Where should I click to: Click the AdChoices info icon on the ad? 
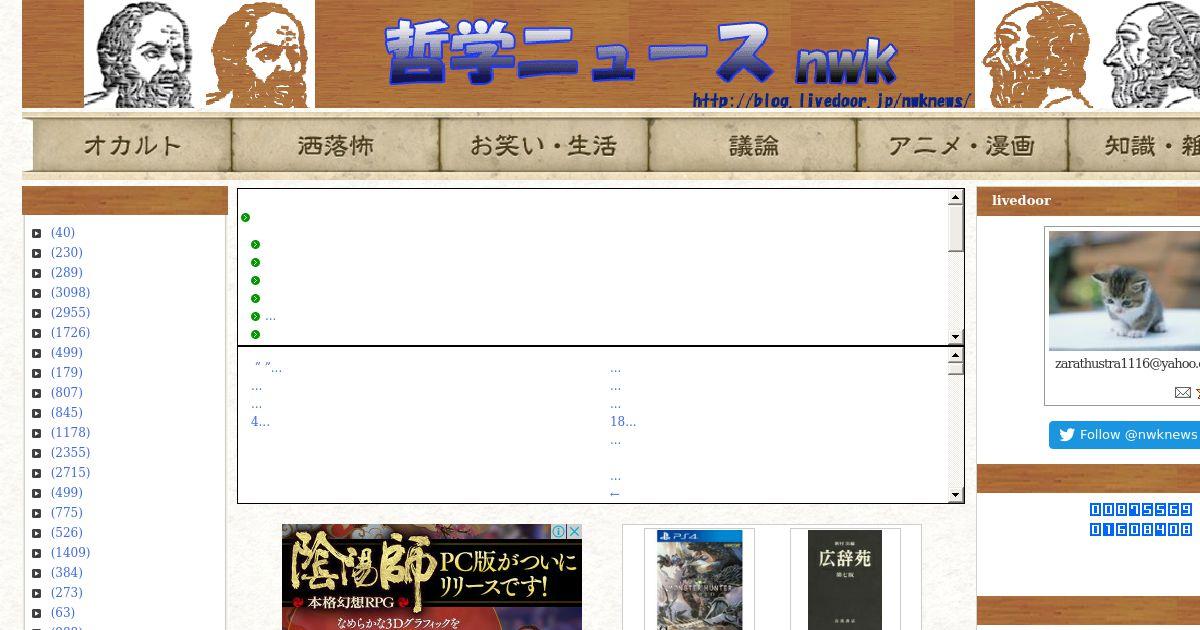pos(559,532)
